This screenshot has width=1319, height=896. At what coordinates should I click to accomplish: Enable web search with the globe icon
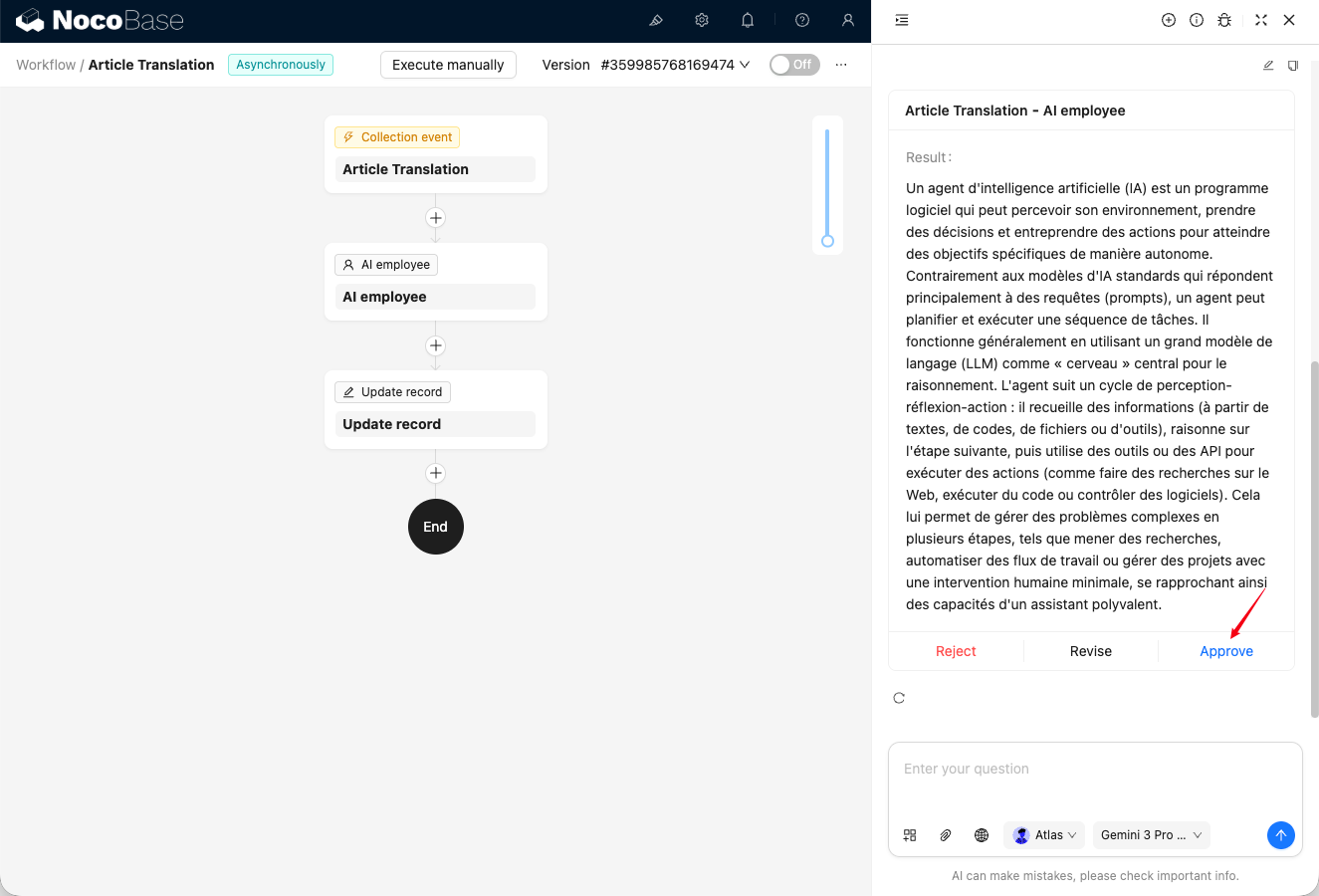pyautogui.click(x=982, y=835)
